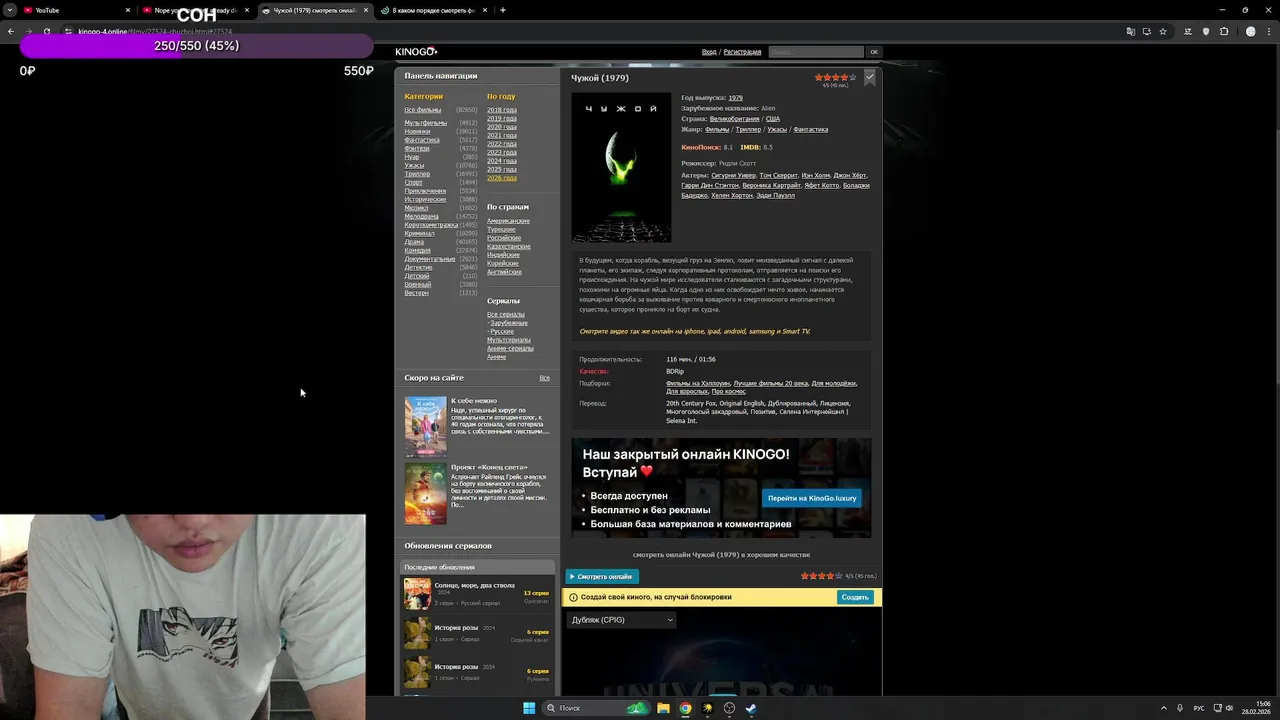This screenshot has height=720, width=1280.
Task: Click the volume icon in the system tray
Action: point(1229,708)
